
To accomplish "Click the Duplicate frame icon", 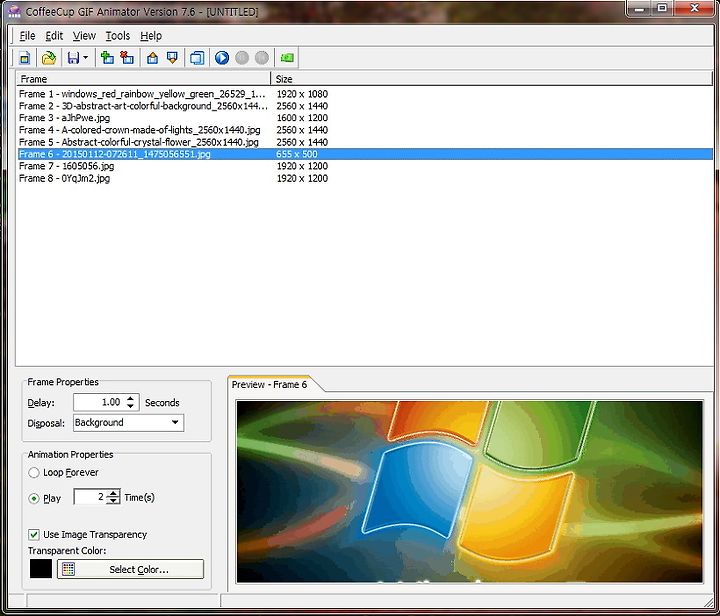I will tap(197, 58).
